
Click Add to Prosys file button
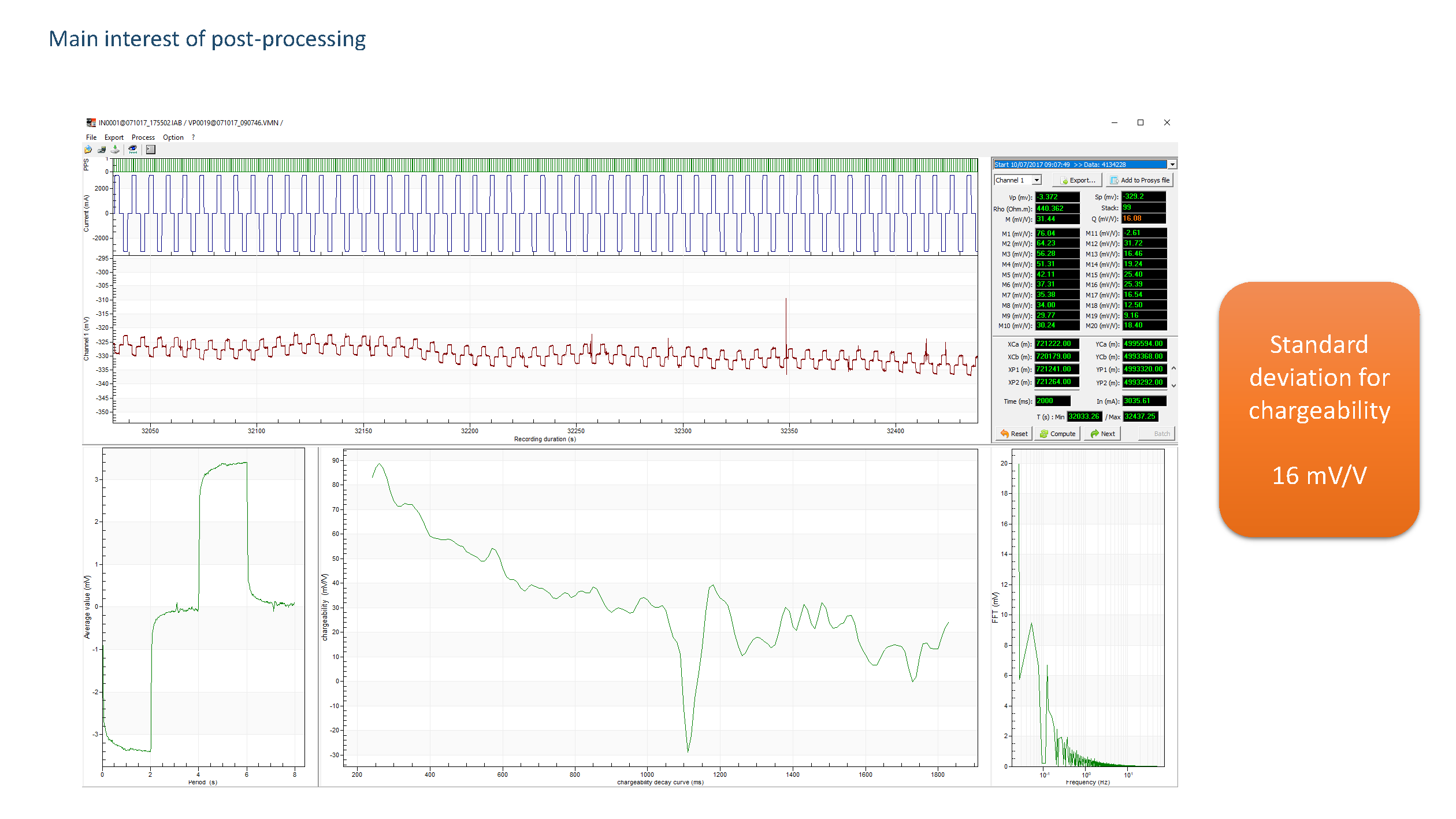coord(1139,180)
